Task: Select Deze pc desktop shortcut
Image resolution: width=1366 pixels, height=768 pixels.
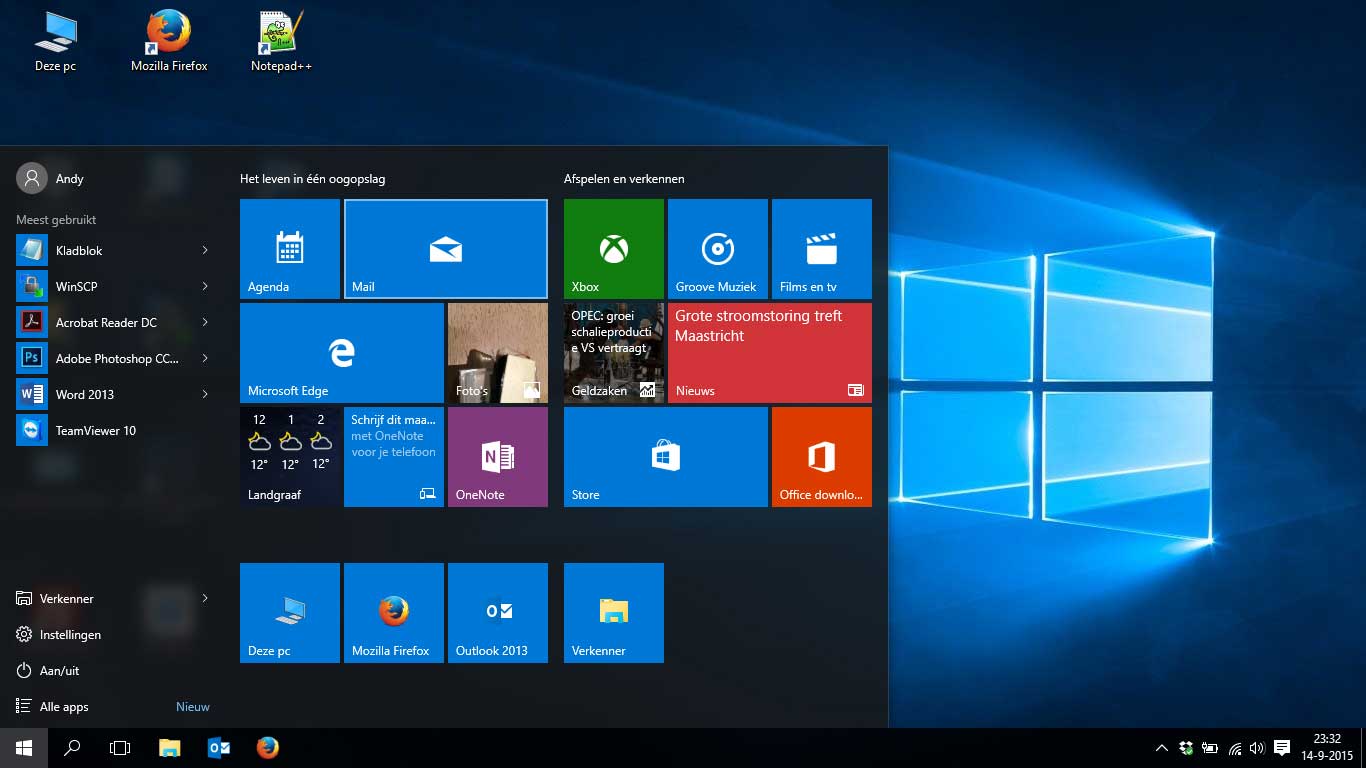Action: 55,41
